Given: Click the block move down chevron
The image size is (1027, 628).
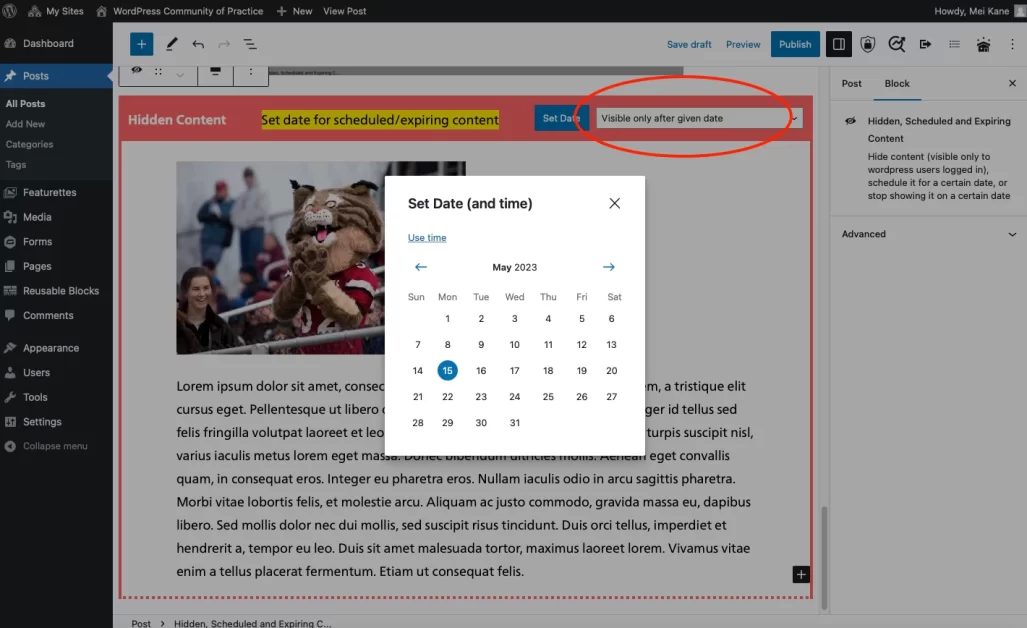Looking at the screenshot, I should [180, 75].
